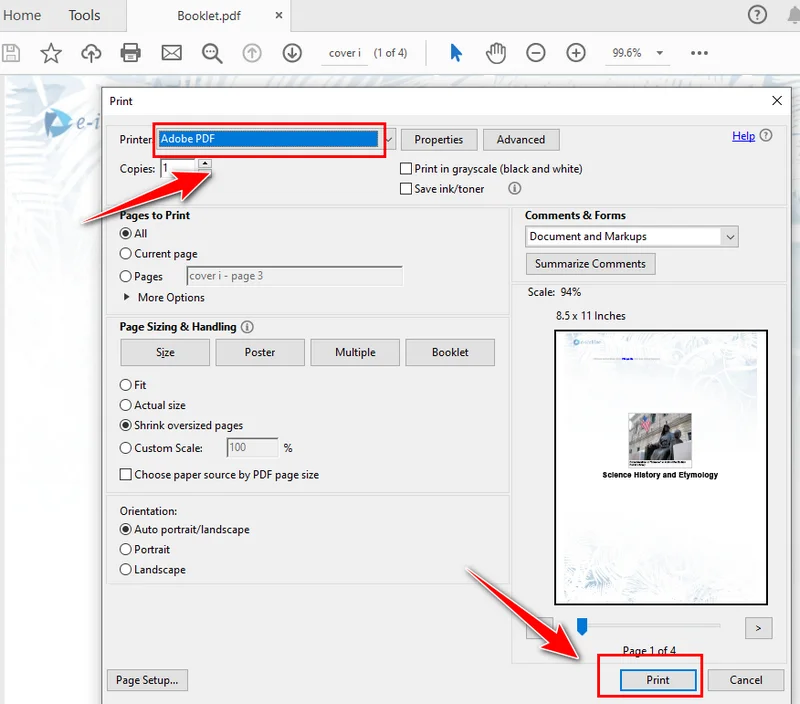Open the email/share PDF icon
The height and width of the screenshot is (704, 800).
[171, 53]
